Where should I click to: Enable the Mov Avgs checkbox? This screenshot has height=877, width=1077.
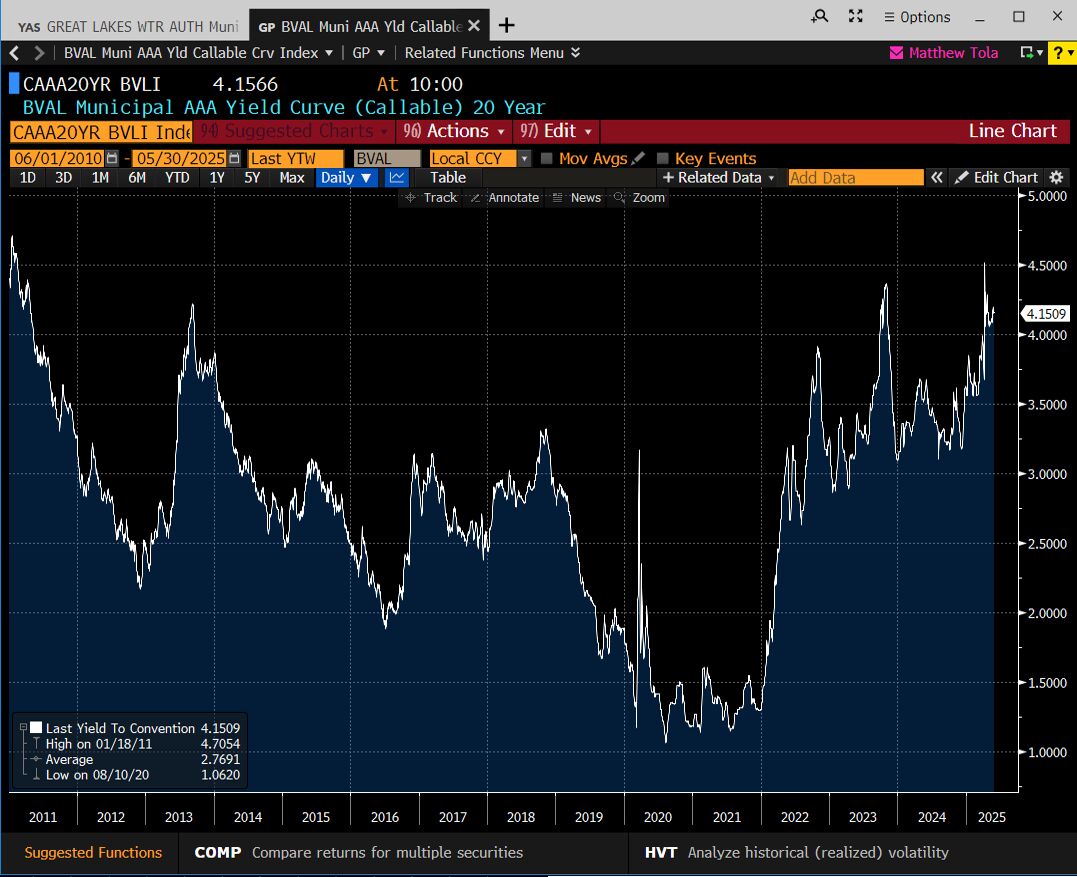point(547,158)
